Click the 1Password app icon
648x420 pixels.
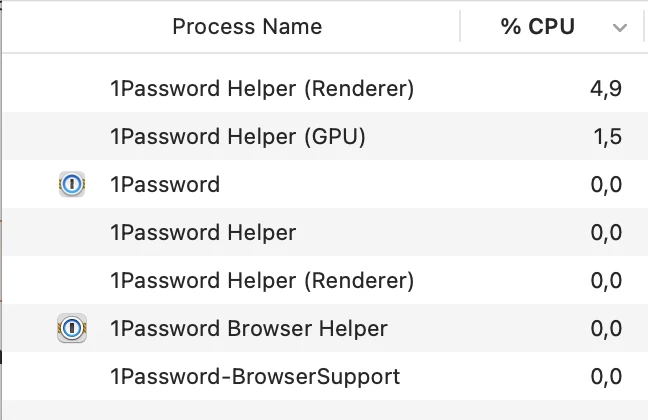72,184
